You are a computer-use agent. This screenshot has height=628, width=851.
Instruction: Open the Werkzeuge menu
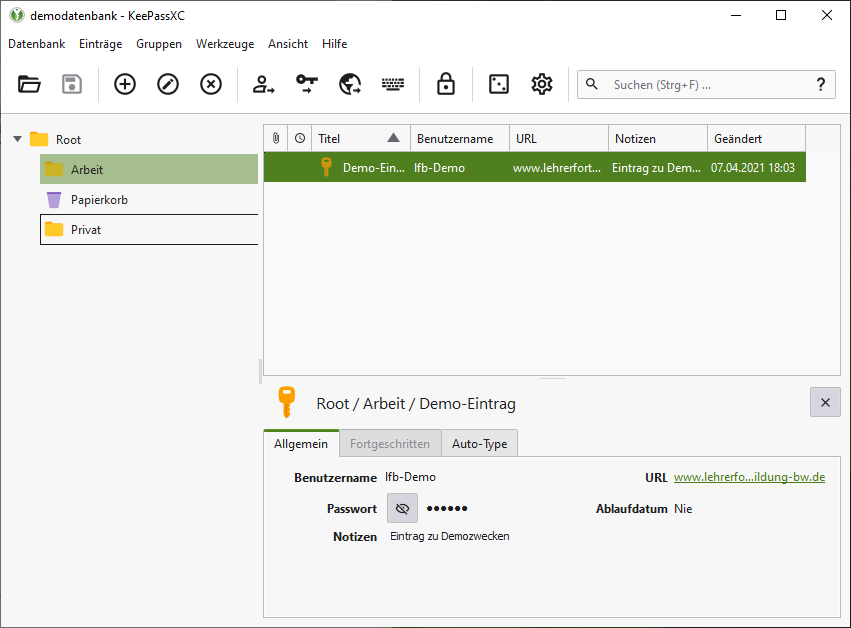[x=225, y=44]
